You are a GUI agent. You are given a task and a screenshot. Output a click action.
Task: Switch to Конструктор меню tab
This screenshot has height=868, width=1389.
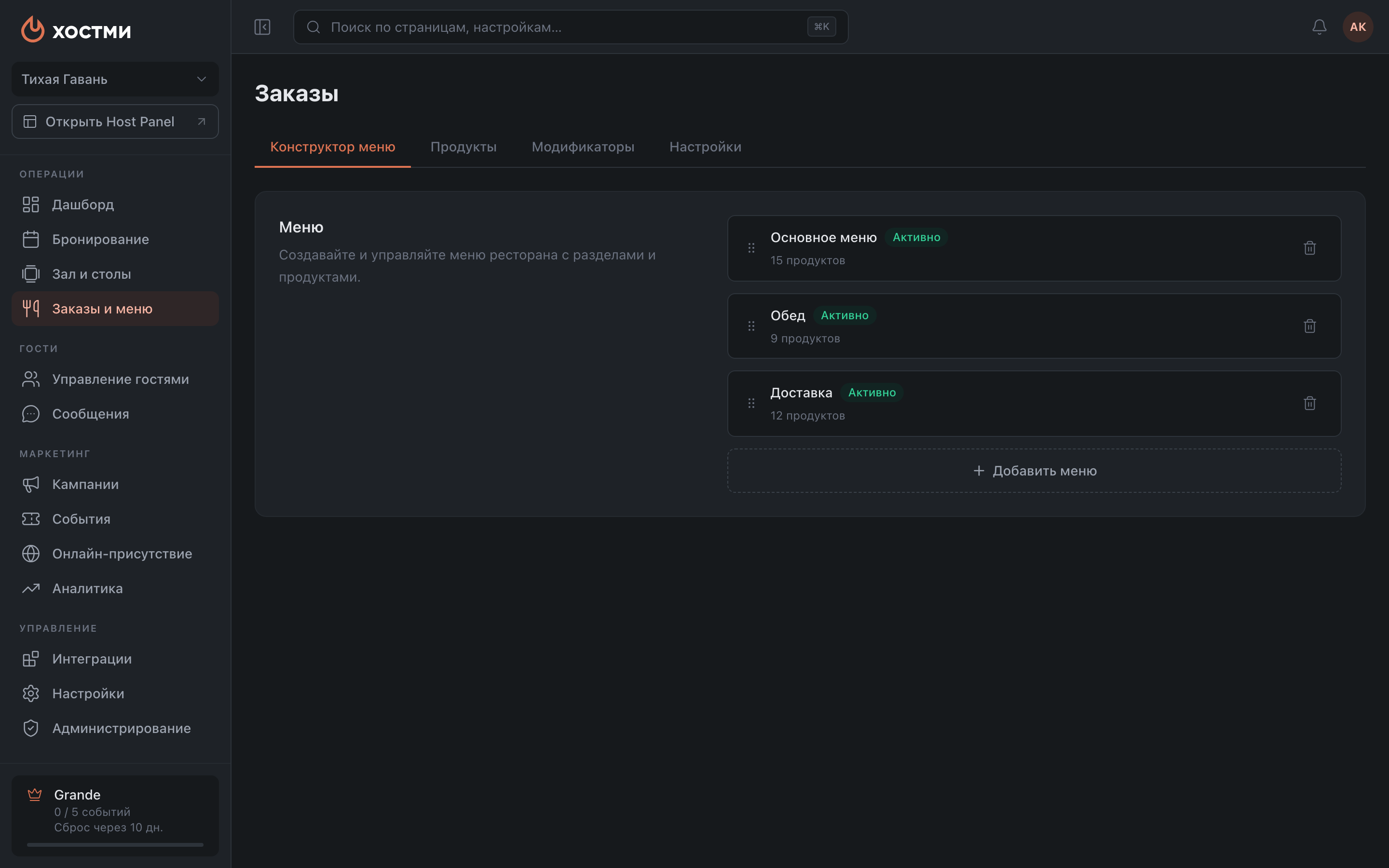point(332,147)
